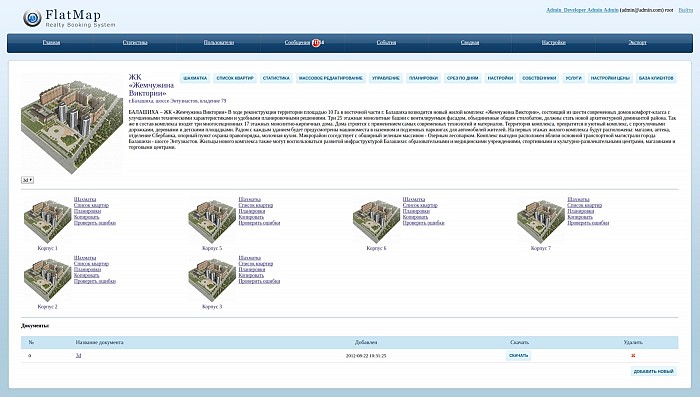700x397 pixels.
Task: Switch to the Шахматка tab
Action: point(195,78)
